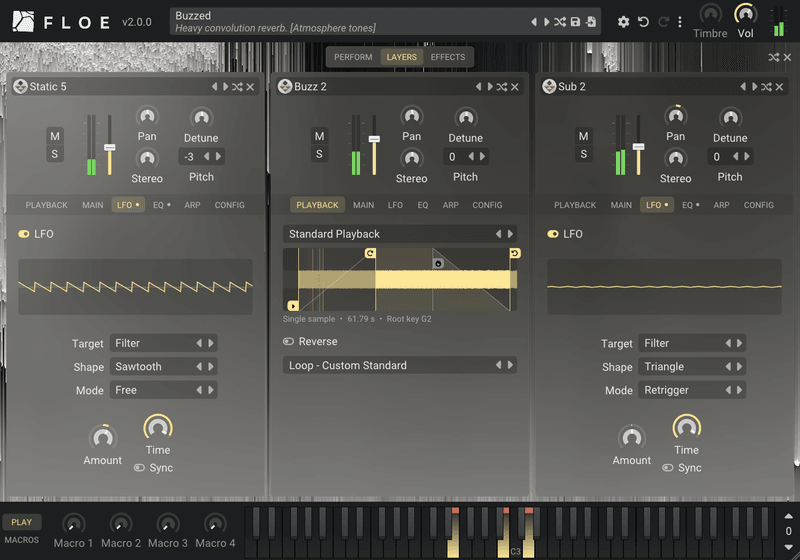This screenshot has width=800, height=560.
Task: Mute the Buzz 2 layer
Action: pos(319,136)
